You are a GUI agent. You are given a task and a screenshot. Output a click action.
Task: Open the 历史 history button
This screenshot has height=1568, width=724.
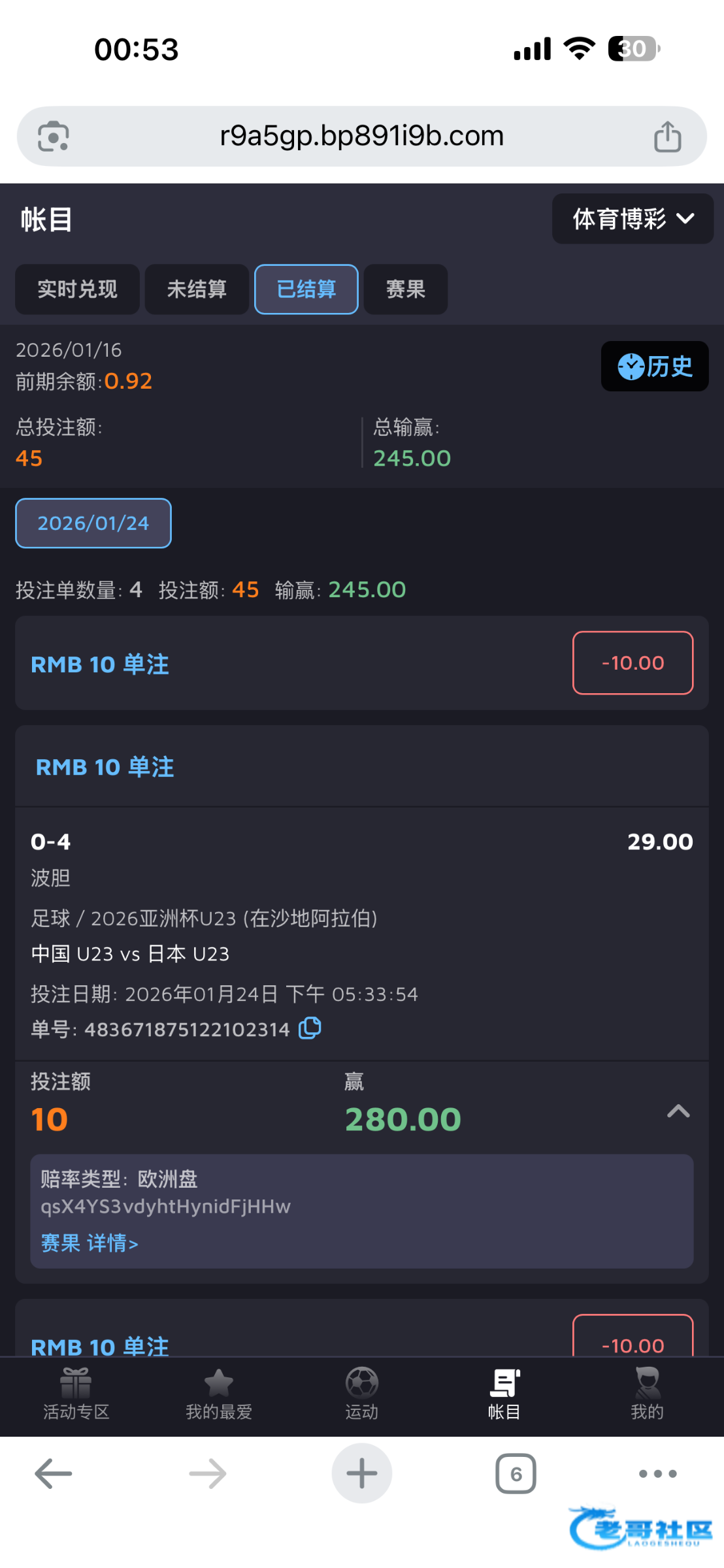(x=655, y=367)
